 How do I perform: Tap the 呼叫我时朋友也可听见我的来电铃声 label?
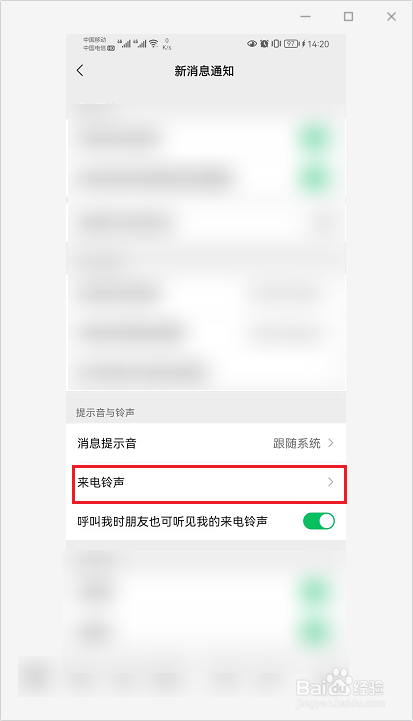coord(172,521)
